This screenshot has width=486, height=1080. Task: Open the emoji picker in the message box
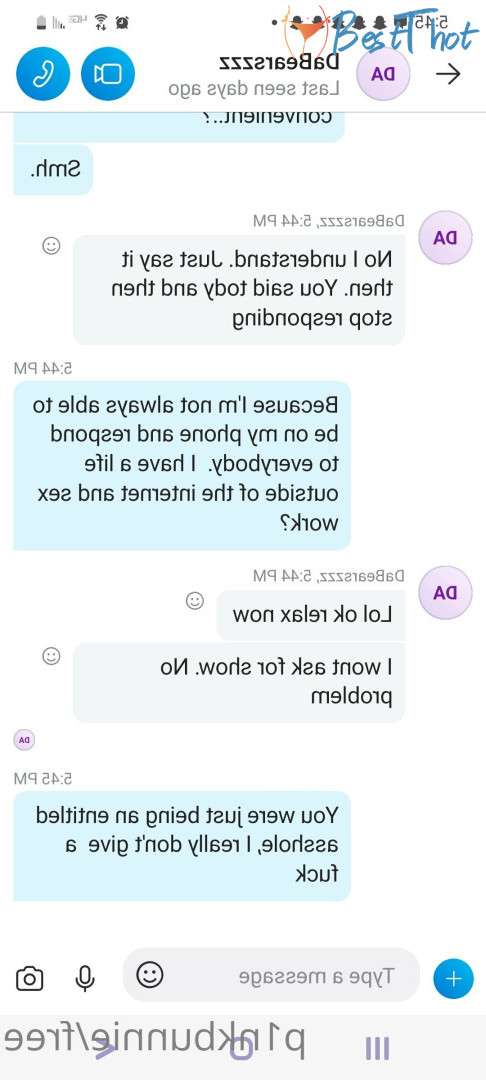point(149,974)
